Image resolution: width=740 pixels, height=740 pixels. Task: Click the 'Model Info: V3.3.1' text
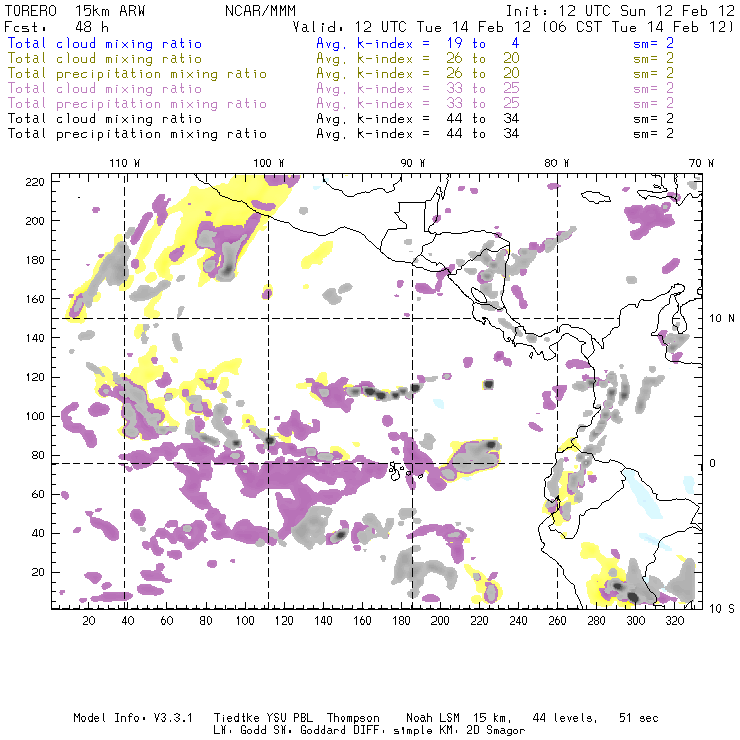coord(133,718)
